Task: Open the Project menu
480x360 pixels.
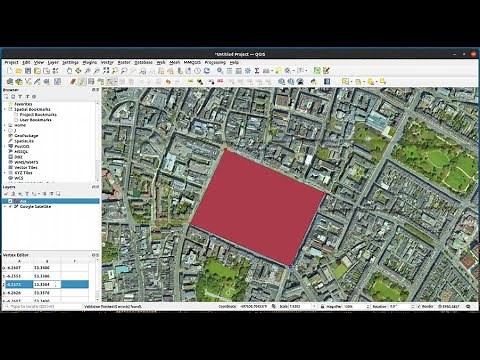Action: [11, 62]
